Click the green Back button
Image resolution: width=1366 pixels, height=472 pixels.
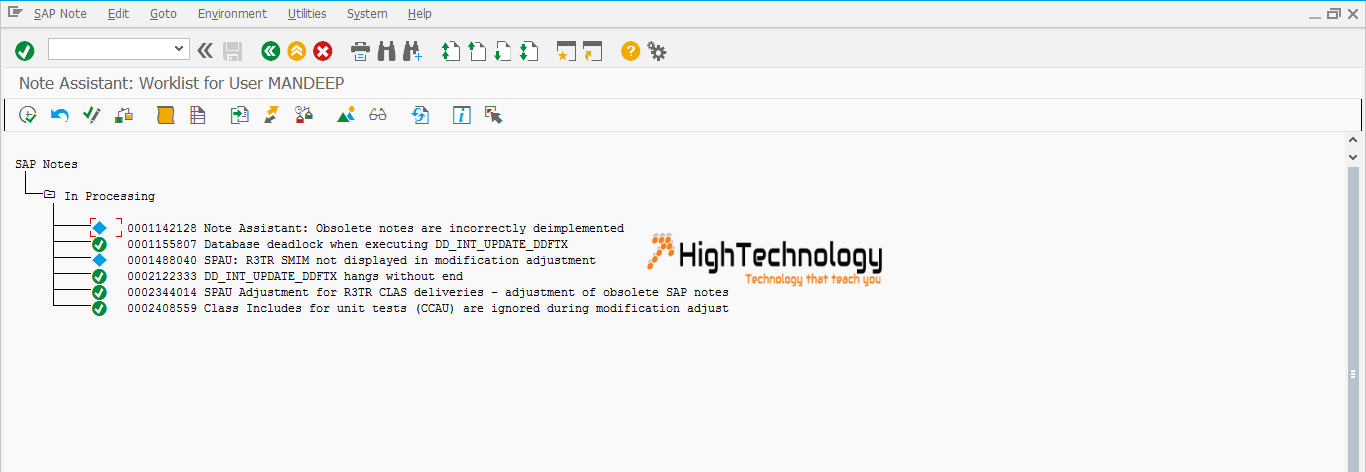(270, 51)
